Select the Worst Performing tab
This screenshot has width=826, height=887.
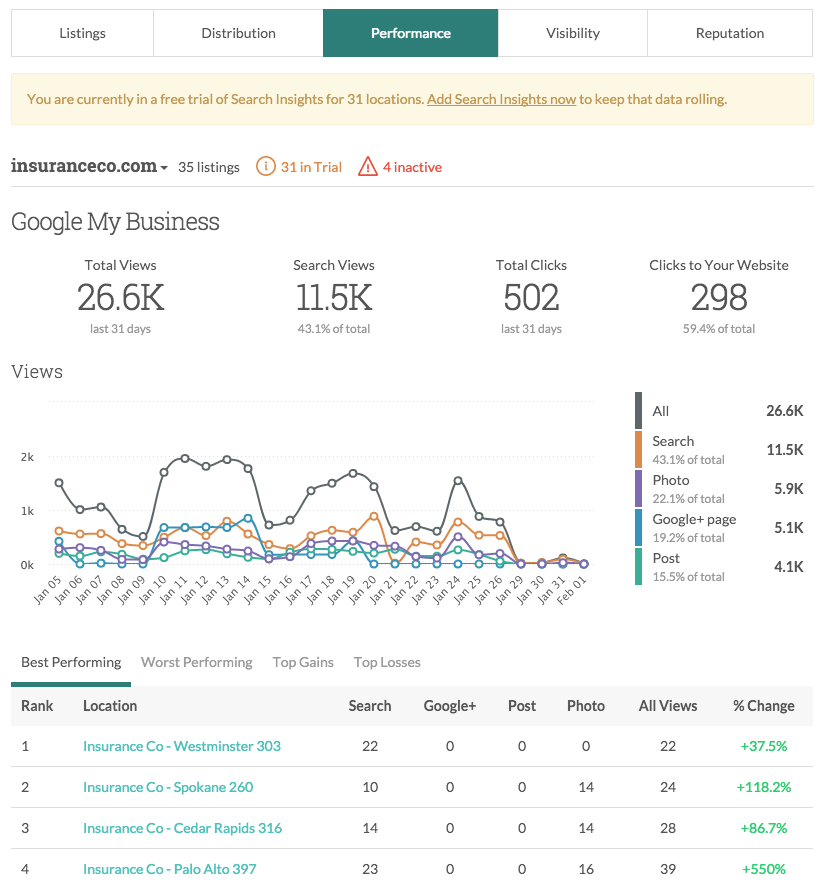click(196, 662)
